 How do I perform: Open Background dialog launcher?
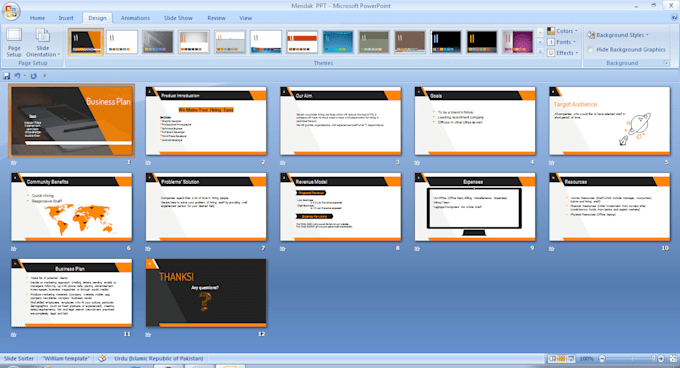coord(666,63)
